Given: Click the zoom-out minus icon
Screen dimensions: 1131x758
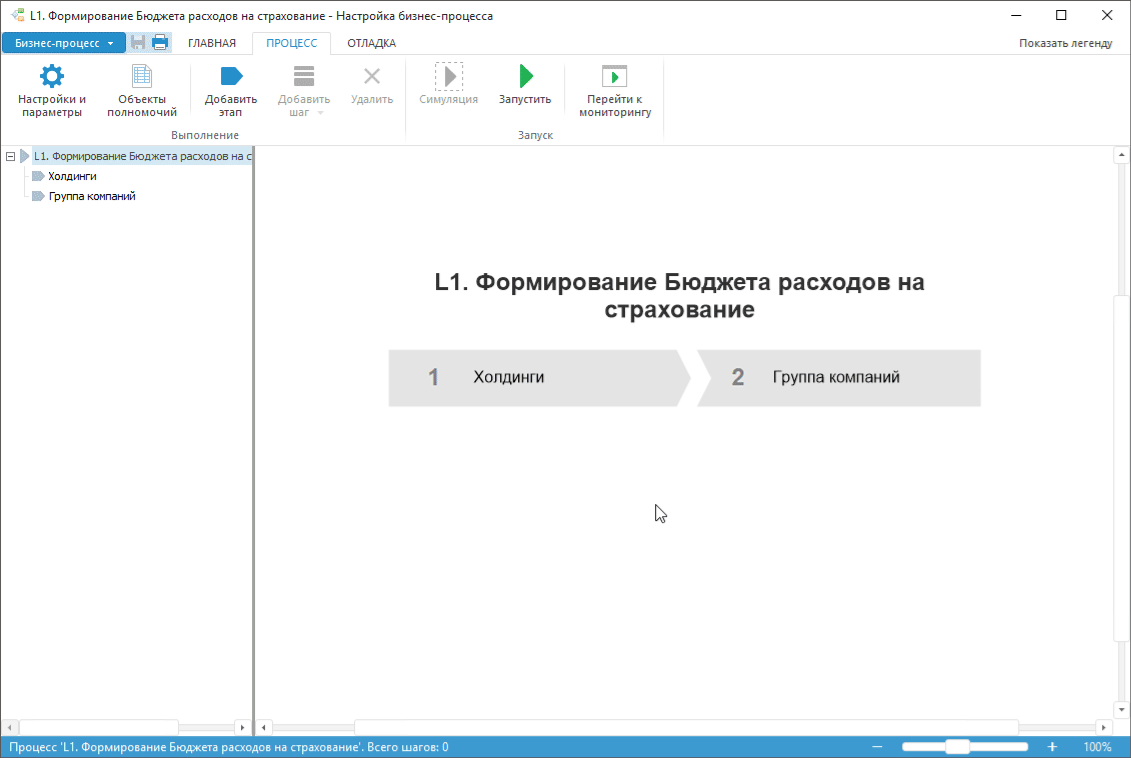Looking at the screenshot, I should (x=877, y=747).
